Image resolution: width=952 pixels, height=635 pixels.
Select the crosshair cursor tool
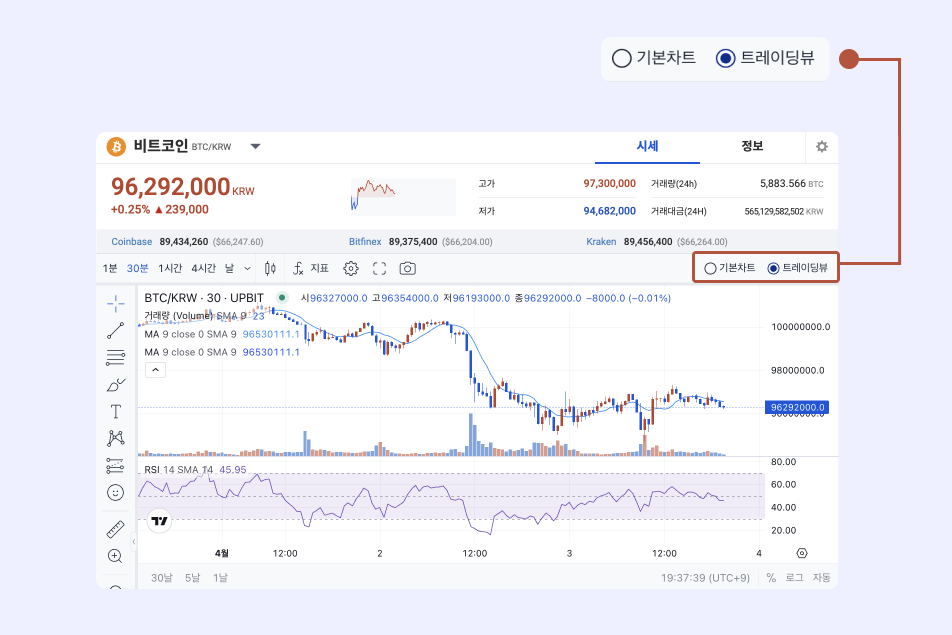(115, 303)
